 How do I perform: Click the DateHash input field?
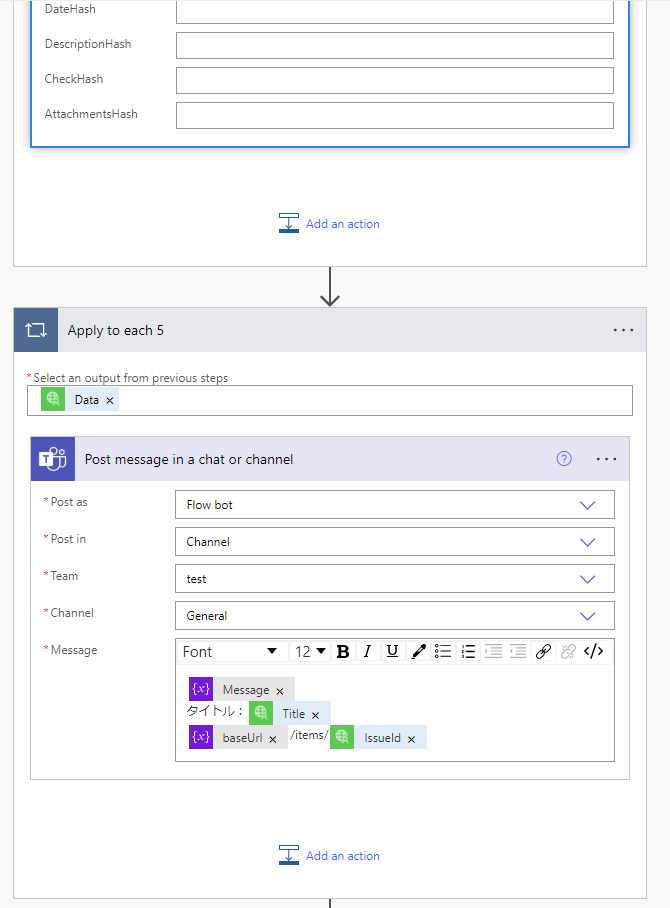tap(394, 10)
